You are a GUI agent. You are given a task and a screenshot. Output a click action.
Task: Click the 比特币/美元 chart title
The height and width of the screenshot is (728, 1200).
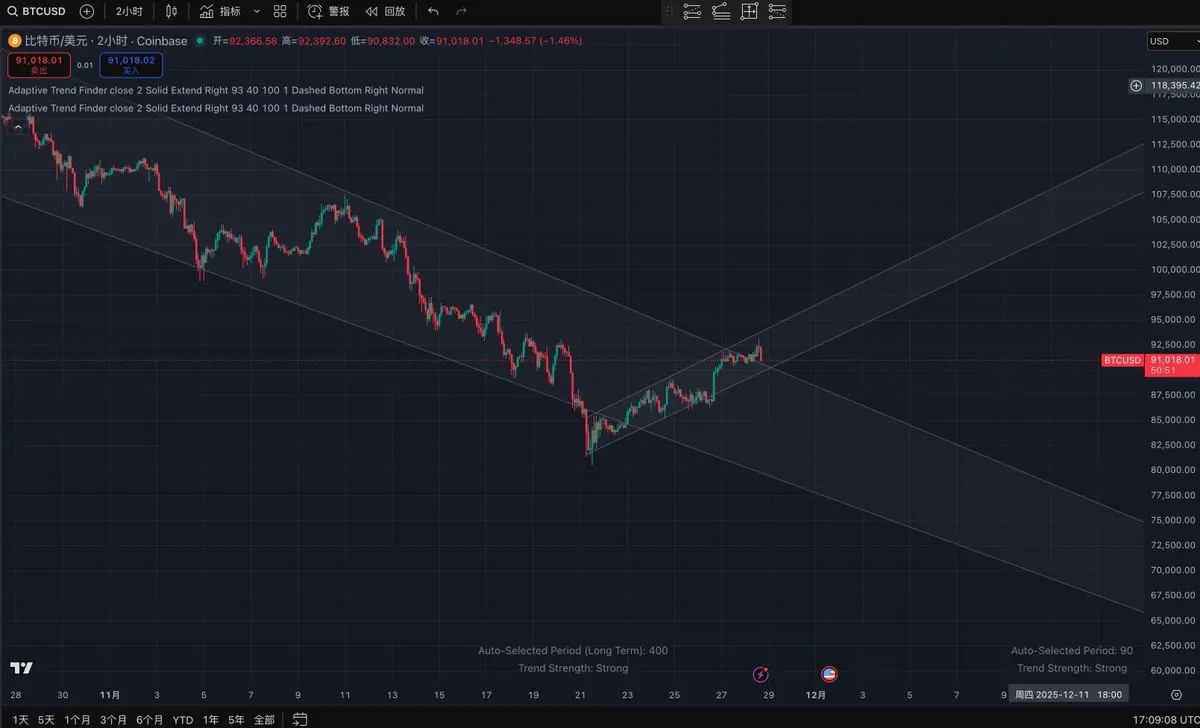pos(105,41)
